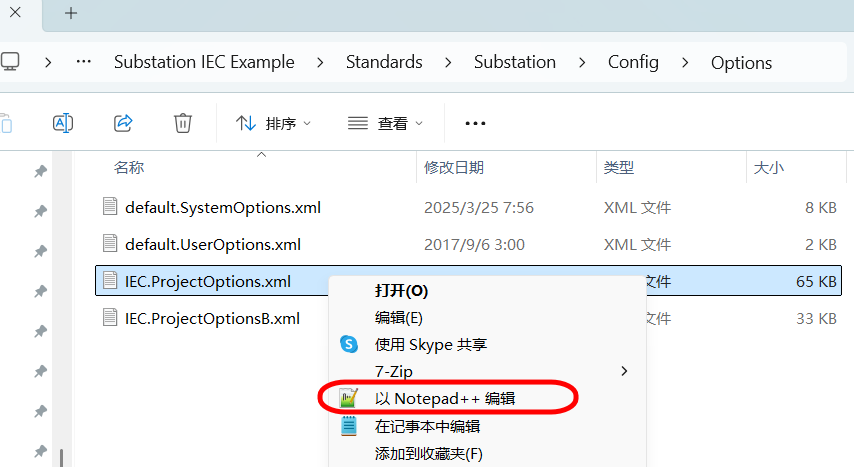
Task: Click the Share icon in toolbar
Action: [123, 123]
